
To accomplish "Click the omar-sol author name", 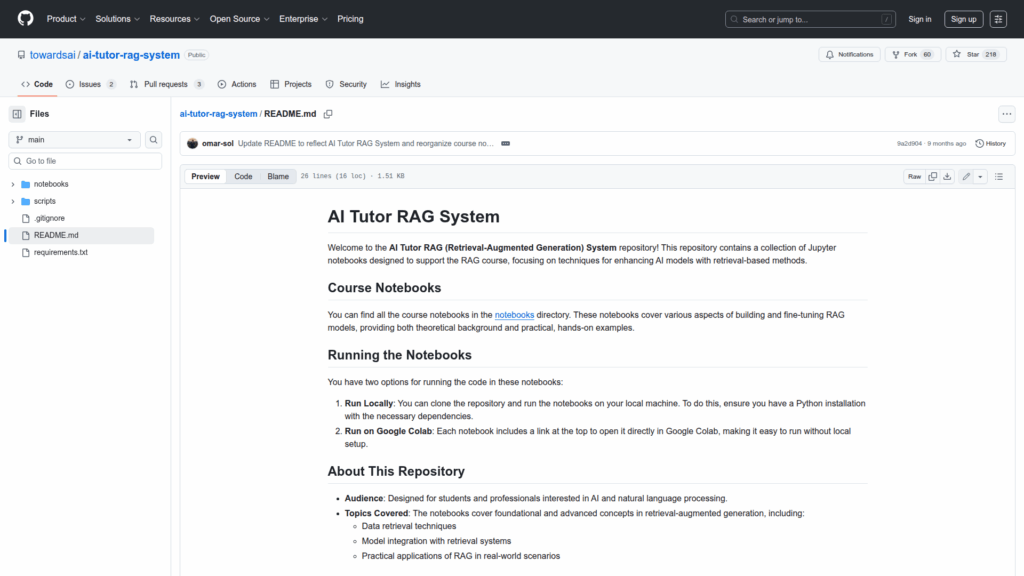I will (217, 144).
